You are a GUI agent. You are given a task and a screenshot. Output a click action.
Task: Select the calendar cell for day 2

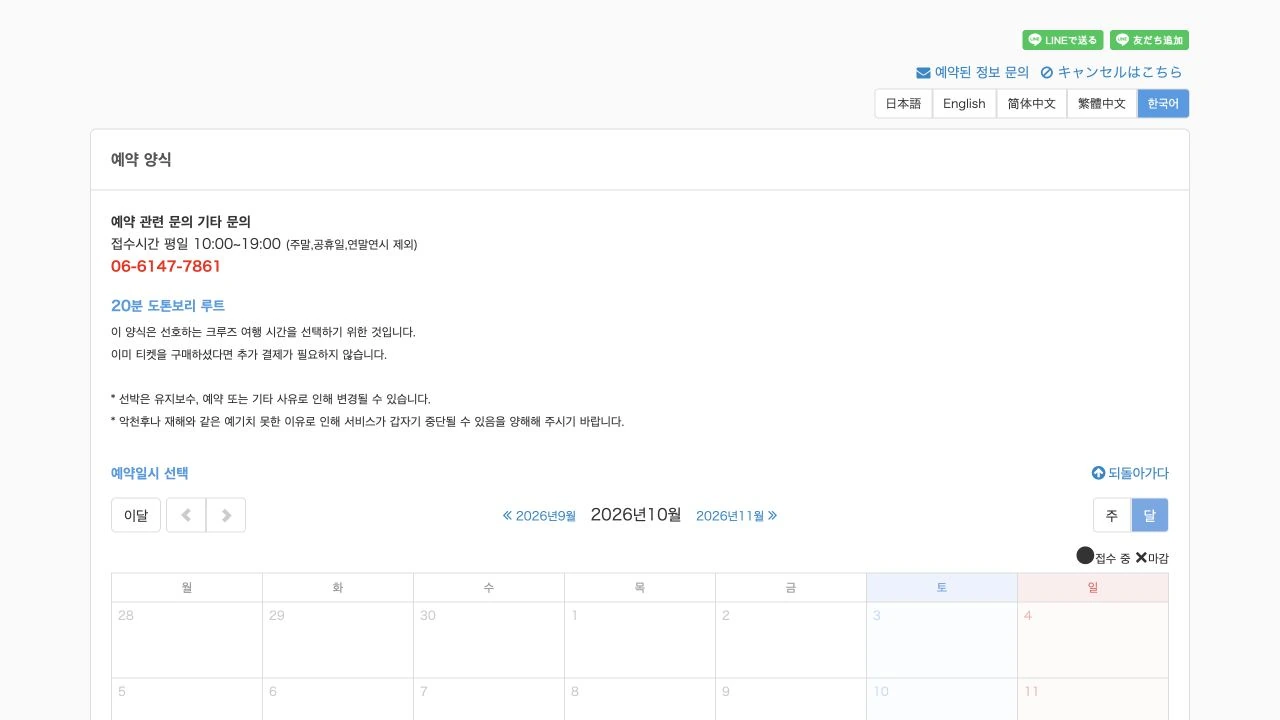[791, 640]
